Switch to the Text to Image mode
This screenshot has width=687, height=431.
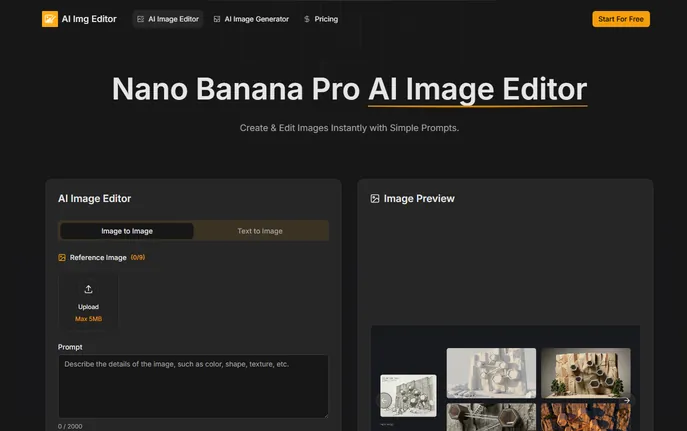coord(260,231)
